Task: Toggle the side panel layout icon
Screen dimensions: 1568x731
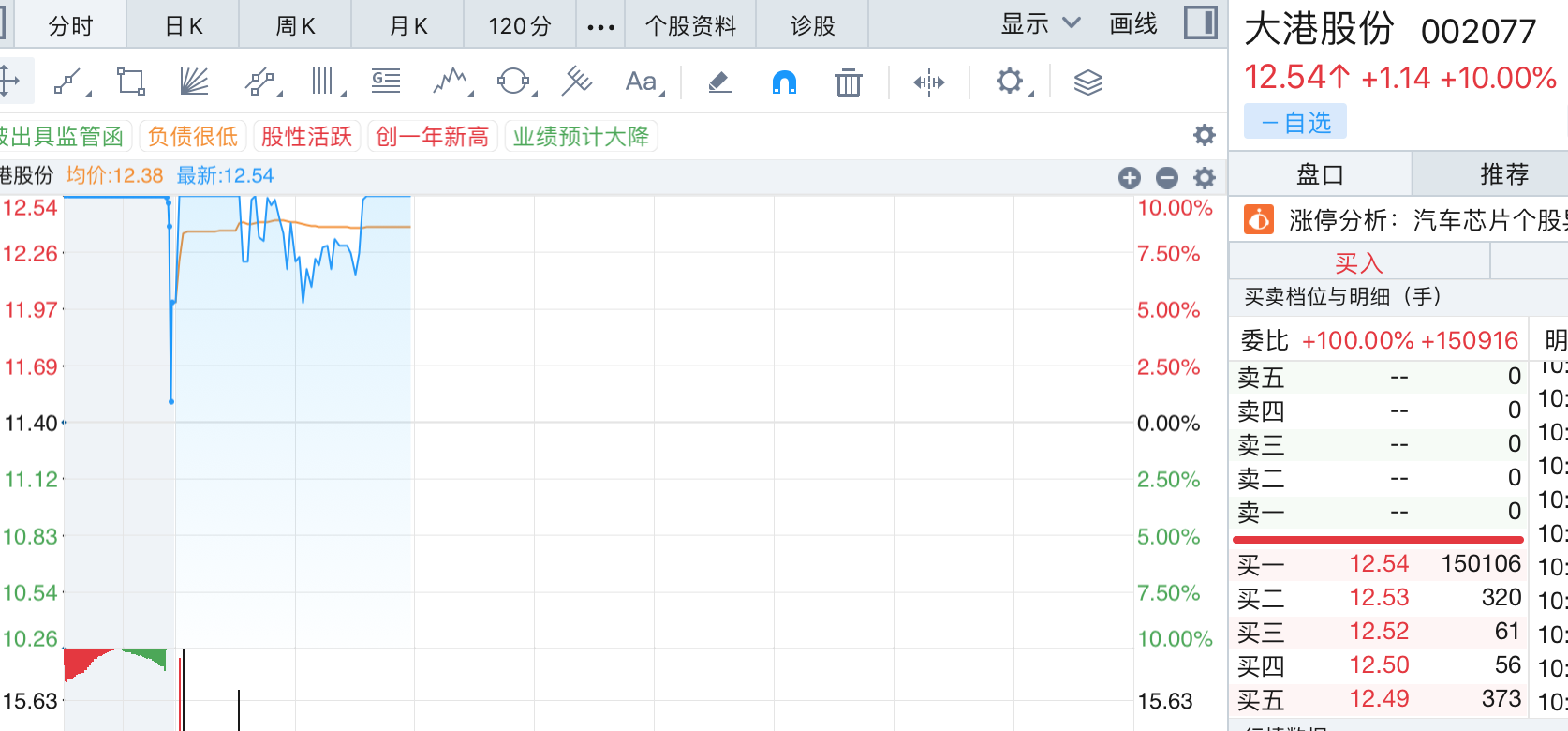Action: tap(1200, 22)
